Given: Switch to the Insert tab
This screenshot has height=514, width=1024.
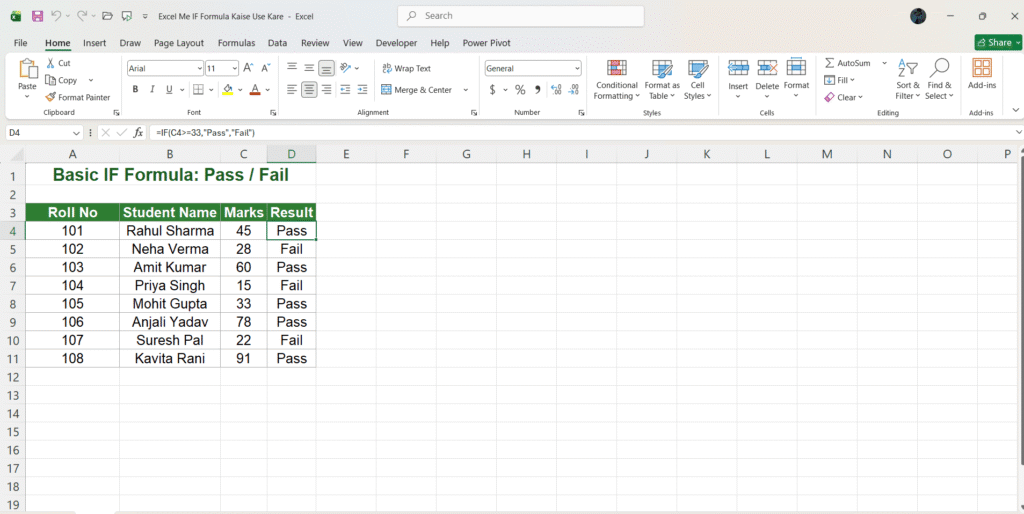Looking at the screenshot, I should pos(95,43).
